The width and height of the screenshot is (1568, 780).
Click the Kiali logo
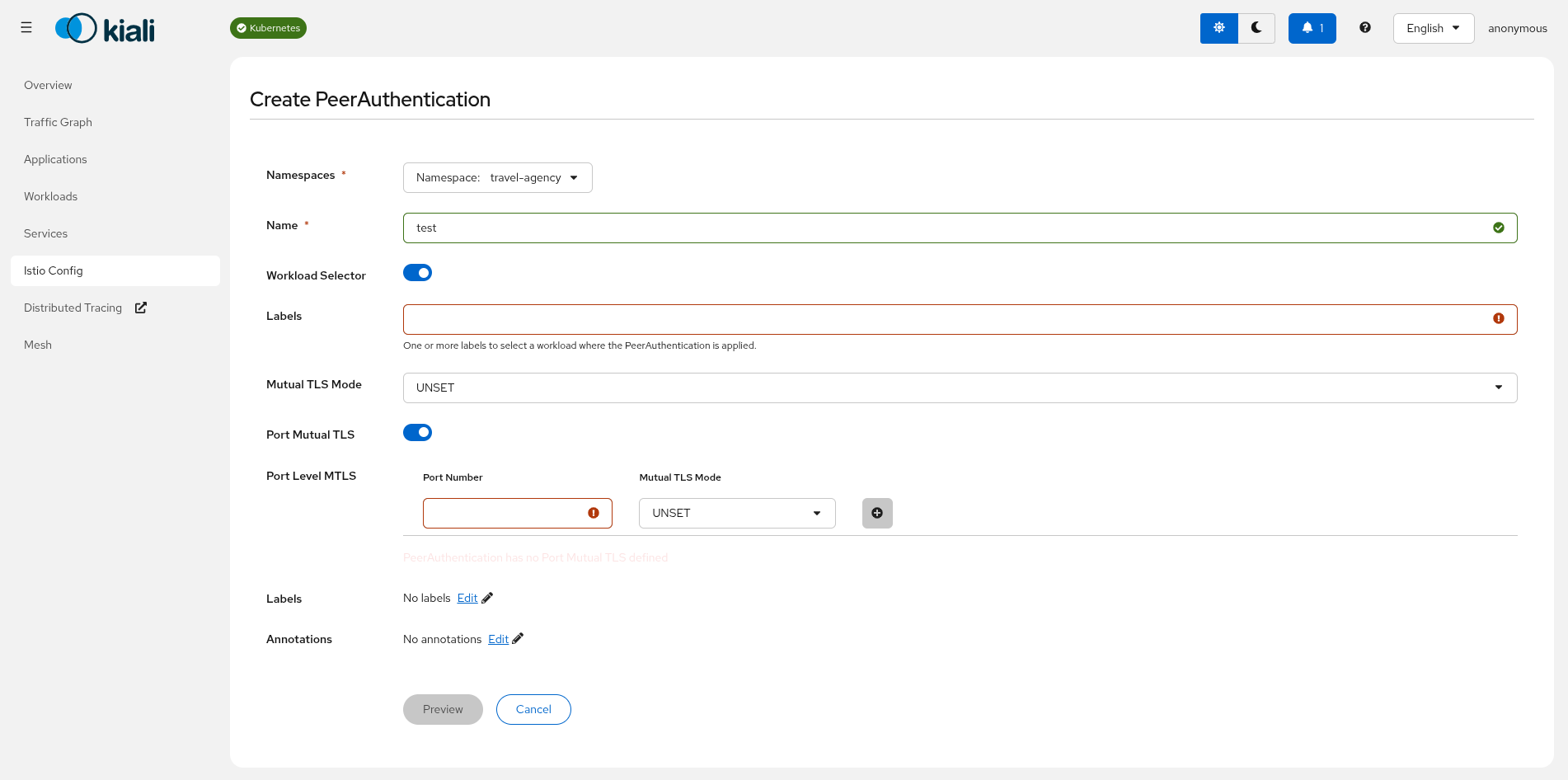point(104,27)
